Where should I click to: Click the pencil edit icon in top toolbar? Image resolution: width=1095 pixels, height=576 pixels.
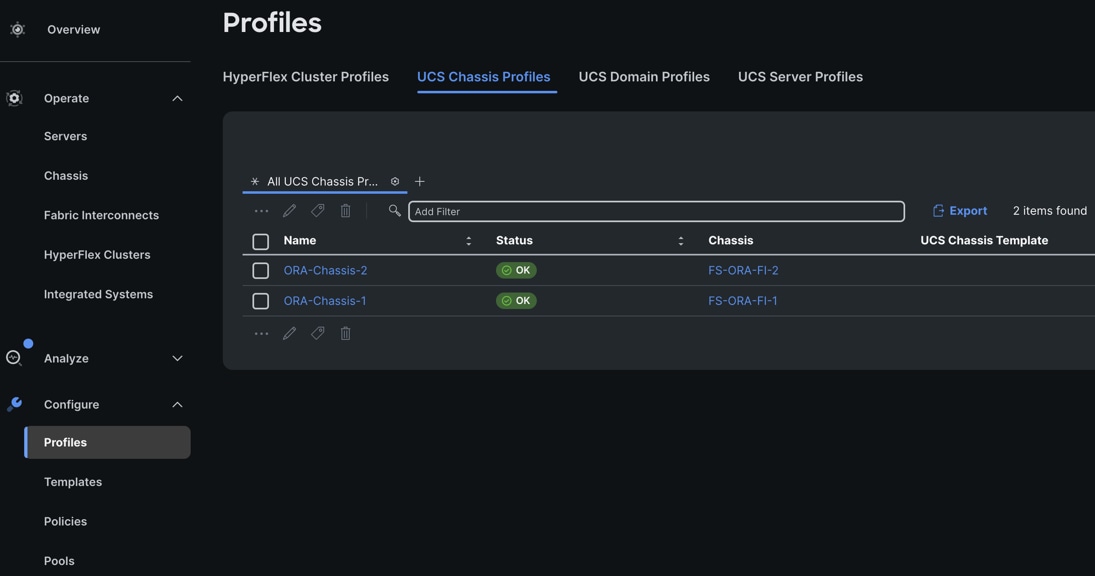tap(289, 211)
